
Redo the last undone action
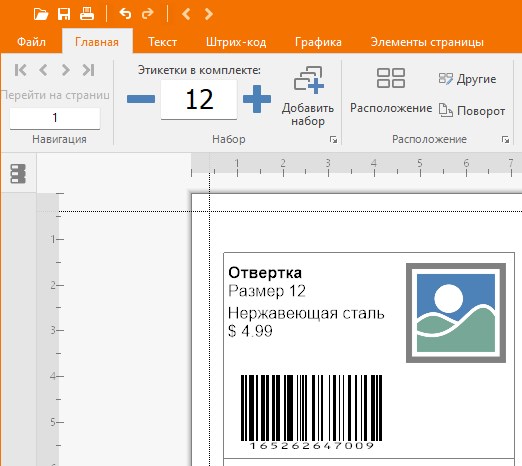tap(147, 14)
